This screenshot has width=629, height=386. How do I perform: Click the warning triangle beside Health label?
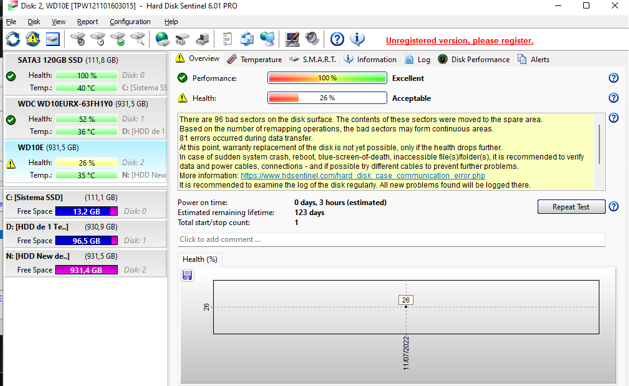pos(183,98)
